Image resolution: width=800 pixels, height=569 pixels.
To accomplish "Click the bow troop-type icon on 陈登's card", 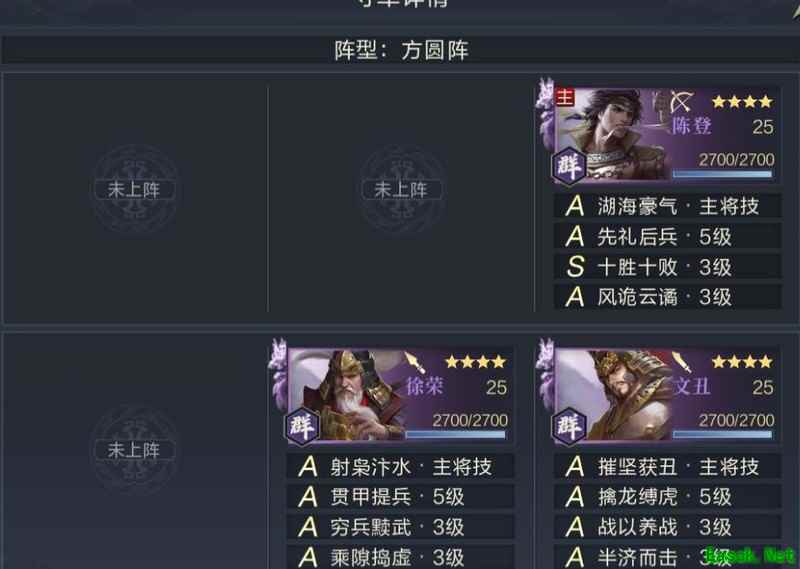I will tap(681, 102).
